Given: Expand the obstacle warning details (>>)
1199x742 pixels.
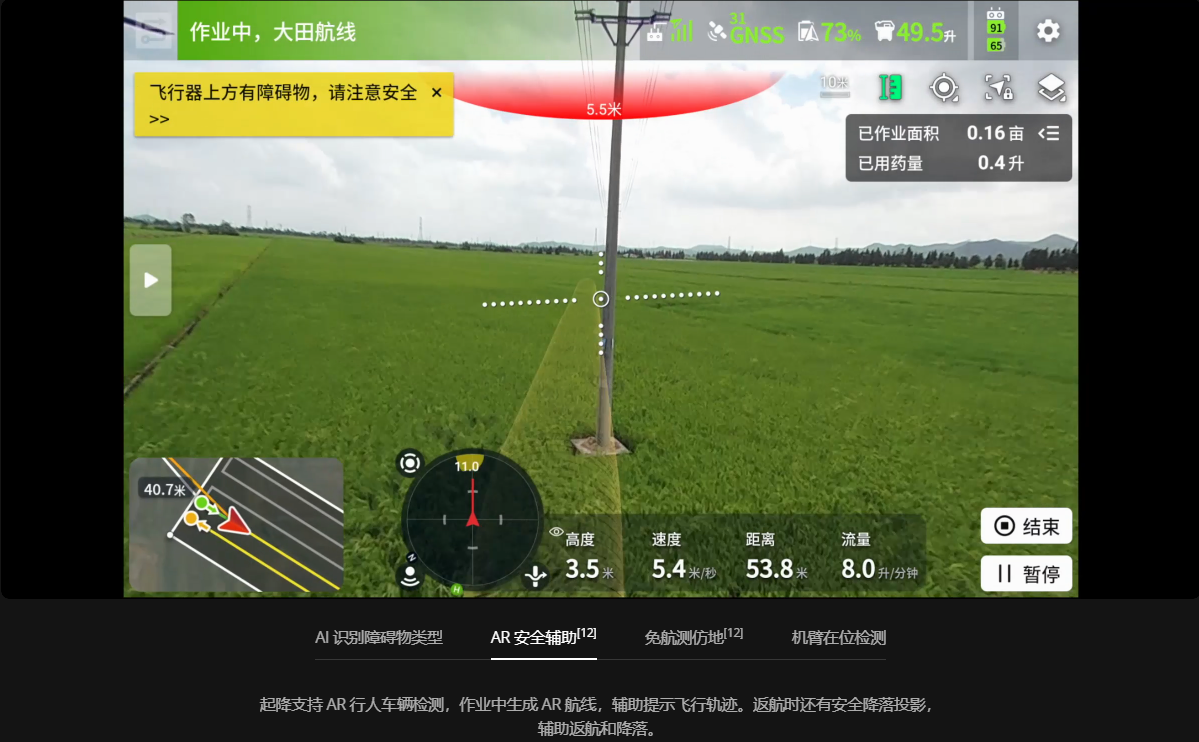Looking at the screenshot, I should click(159, 119).
